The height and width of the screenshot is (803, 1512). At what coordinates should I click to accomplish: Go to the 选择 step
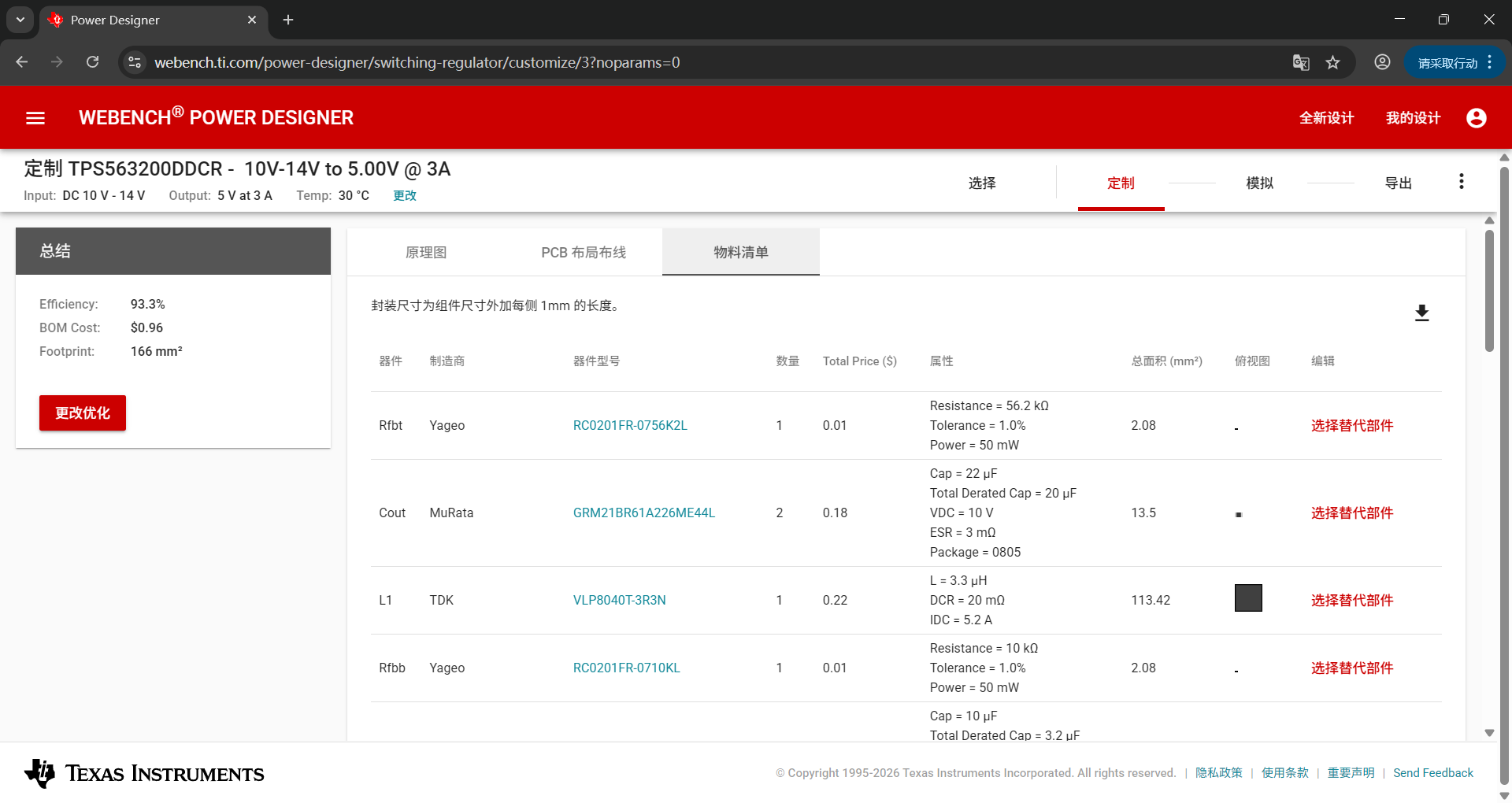click(982, 183)
